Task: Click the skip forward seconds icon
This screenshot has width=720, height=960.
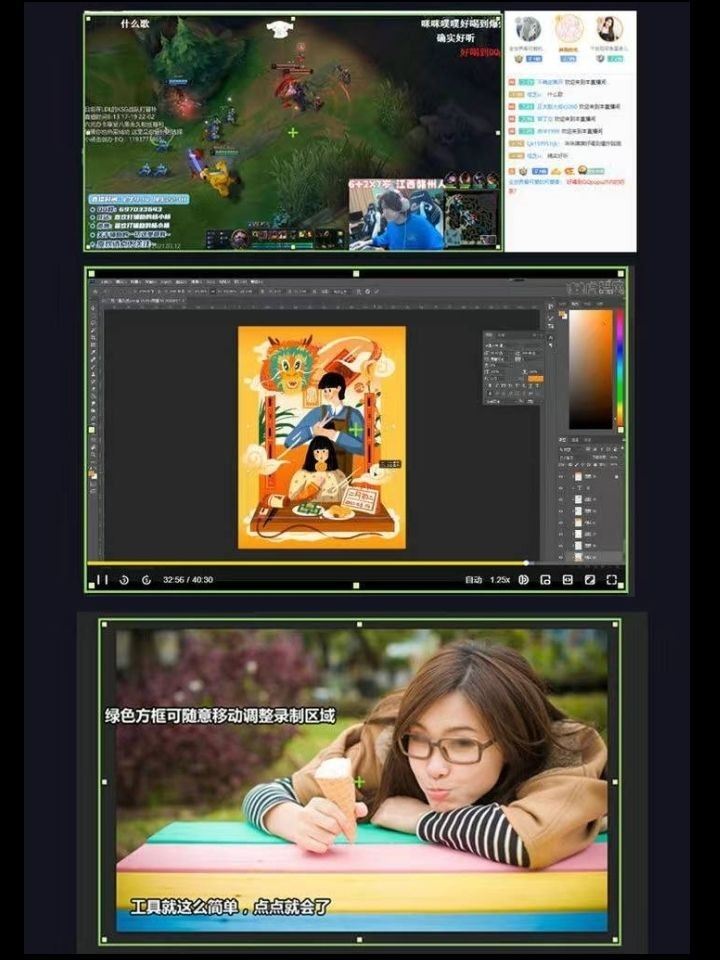Action: 146,580
